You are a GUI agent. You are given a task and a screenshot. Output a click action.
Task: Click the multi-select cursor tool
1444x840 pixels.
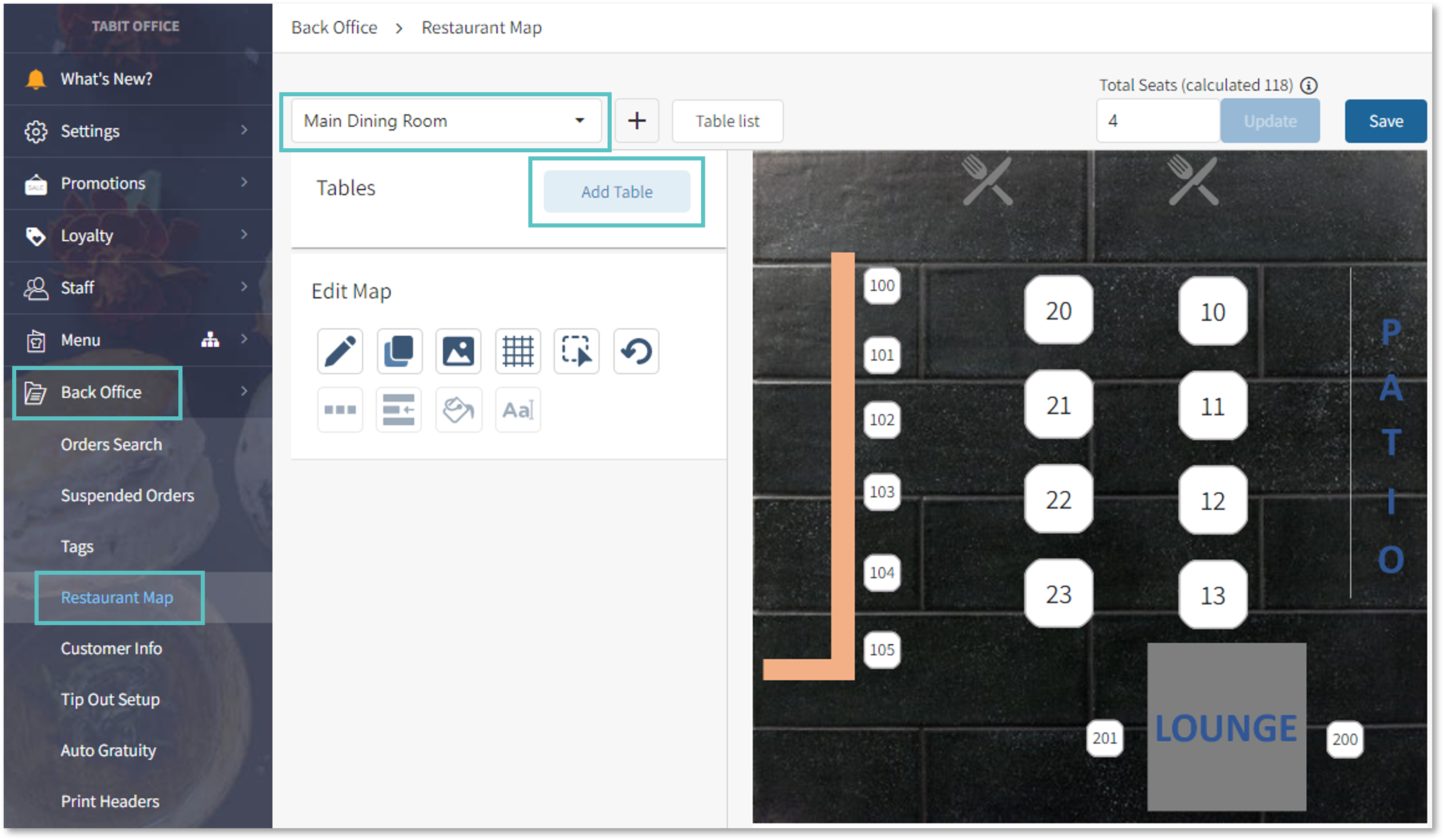576,351
